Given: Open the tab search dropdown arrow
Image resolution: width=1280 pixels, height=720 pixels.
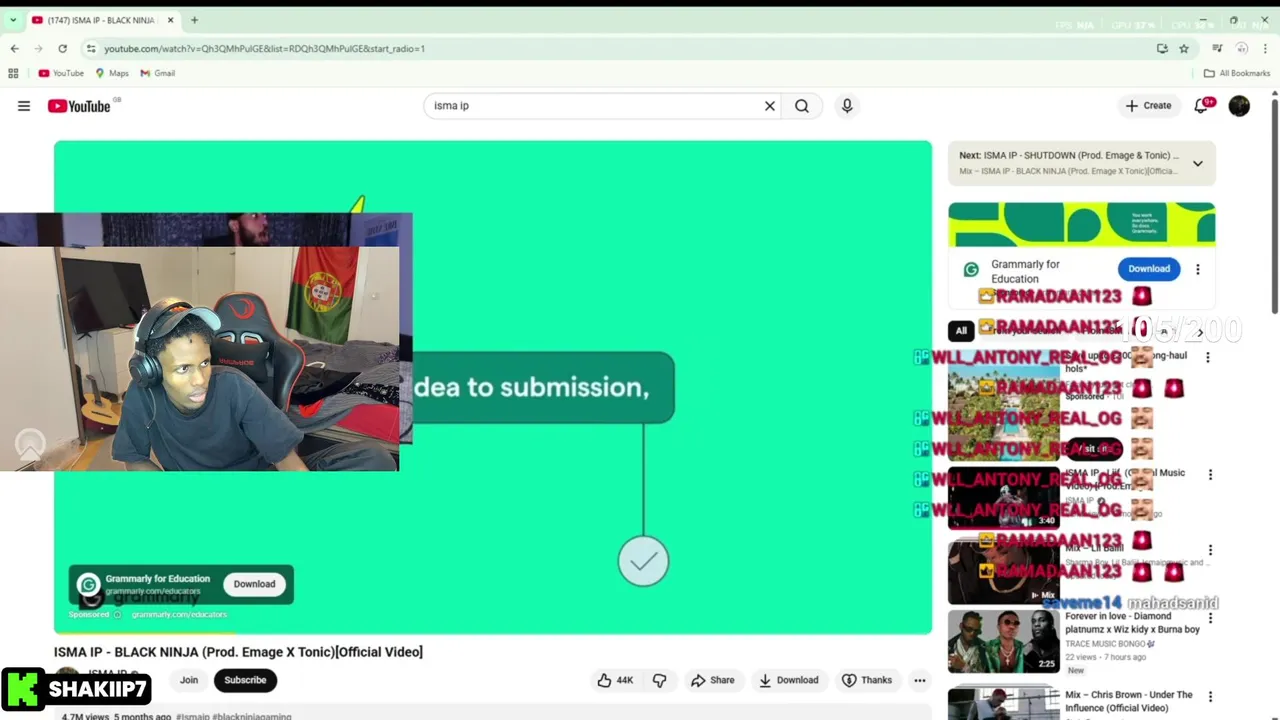Looking at the screenshot, I should [13, 20].
